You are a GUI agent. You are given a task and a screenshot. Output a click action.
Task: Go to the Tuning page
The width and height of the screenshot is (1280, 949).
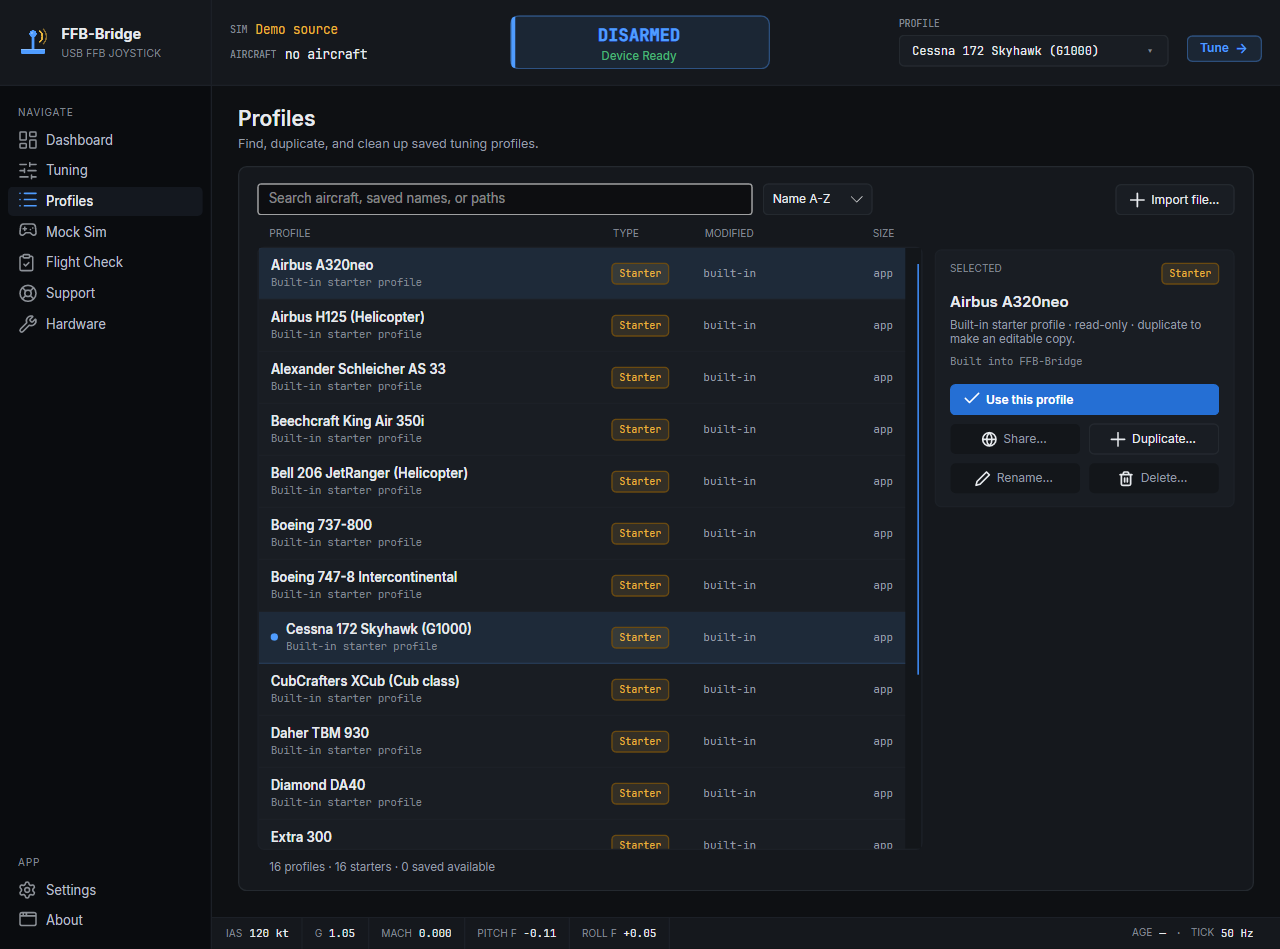[105, 170]
